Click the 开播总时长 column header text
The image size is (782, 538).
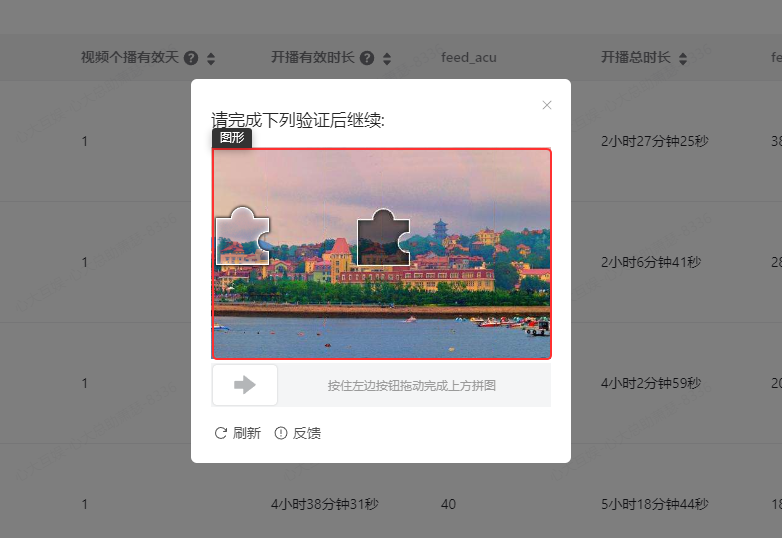coord(636,57)
